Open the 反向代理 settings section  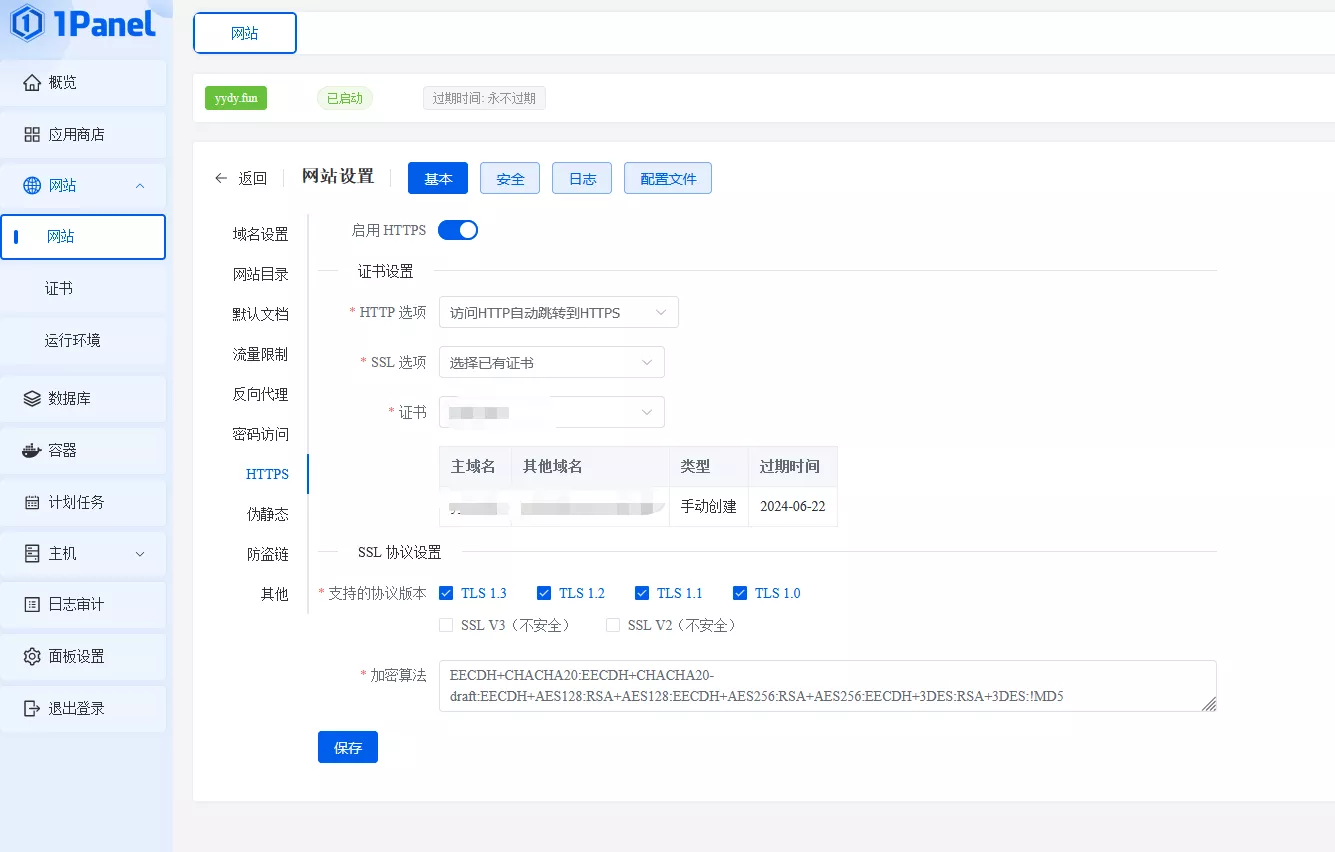(x=260, y=394)
